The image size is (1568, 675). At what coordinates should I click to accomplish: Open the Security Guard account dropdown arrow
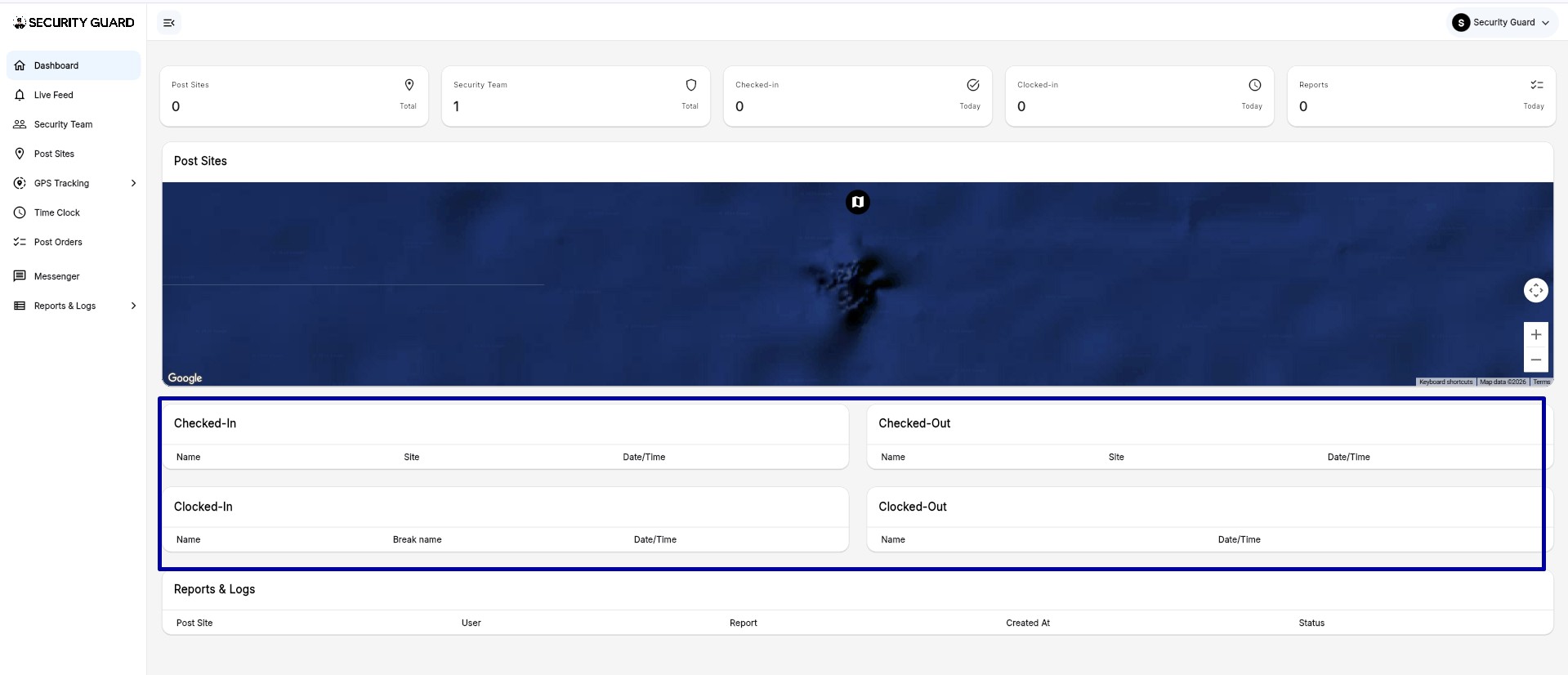[1545, 23]
